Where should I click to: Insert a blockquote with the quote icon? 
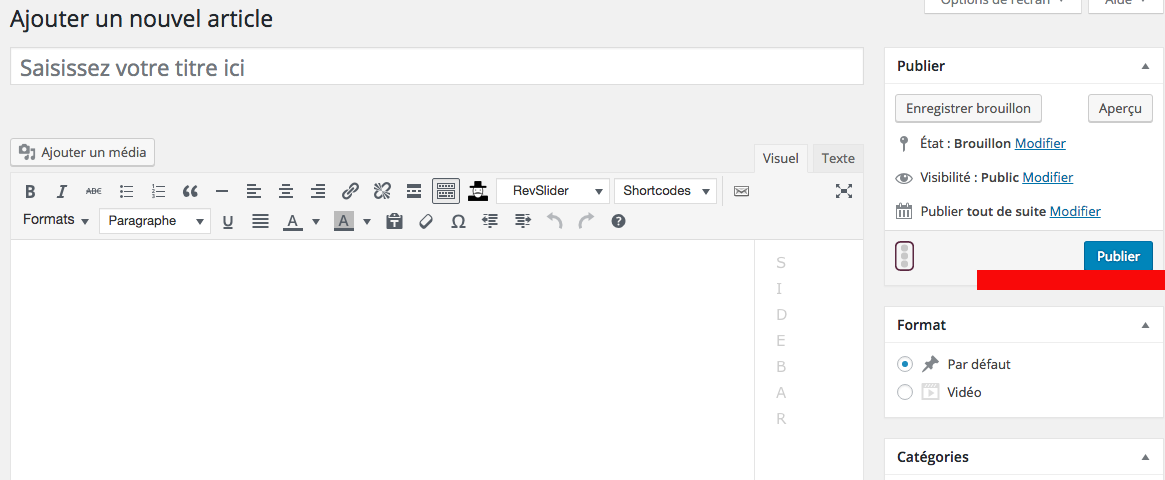(190, 191)
